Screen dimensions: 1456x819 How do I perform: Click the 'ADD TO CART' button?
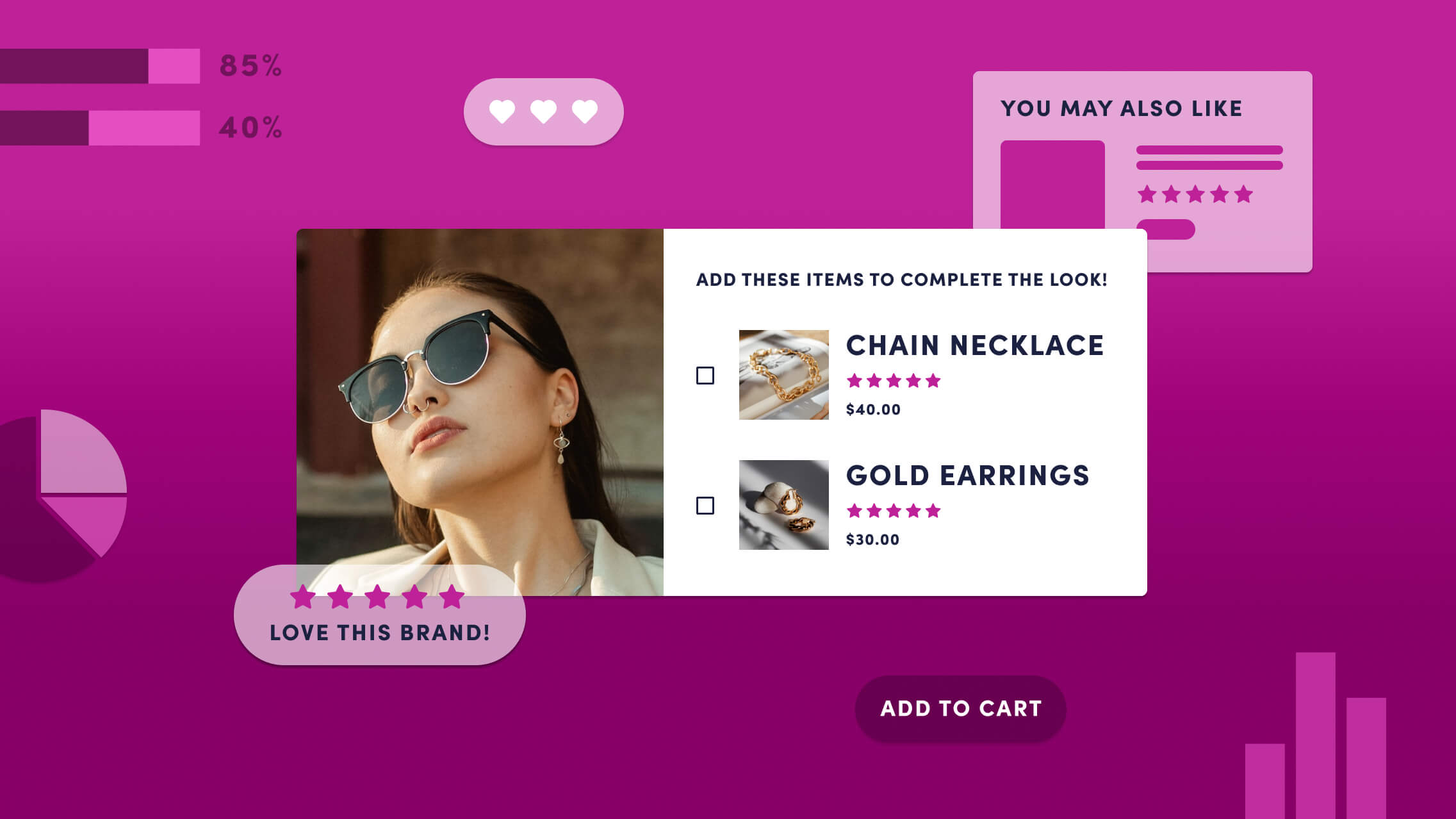pos(960,708)
